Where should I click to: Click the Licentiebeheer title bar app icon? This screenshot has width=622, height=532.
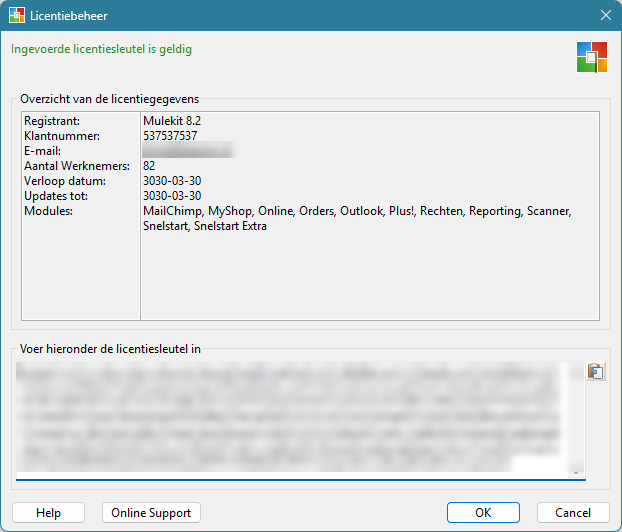(x=17, y=15)
